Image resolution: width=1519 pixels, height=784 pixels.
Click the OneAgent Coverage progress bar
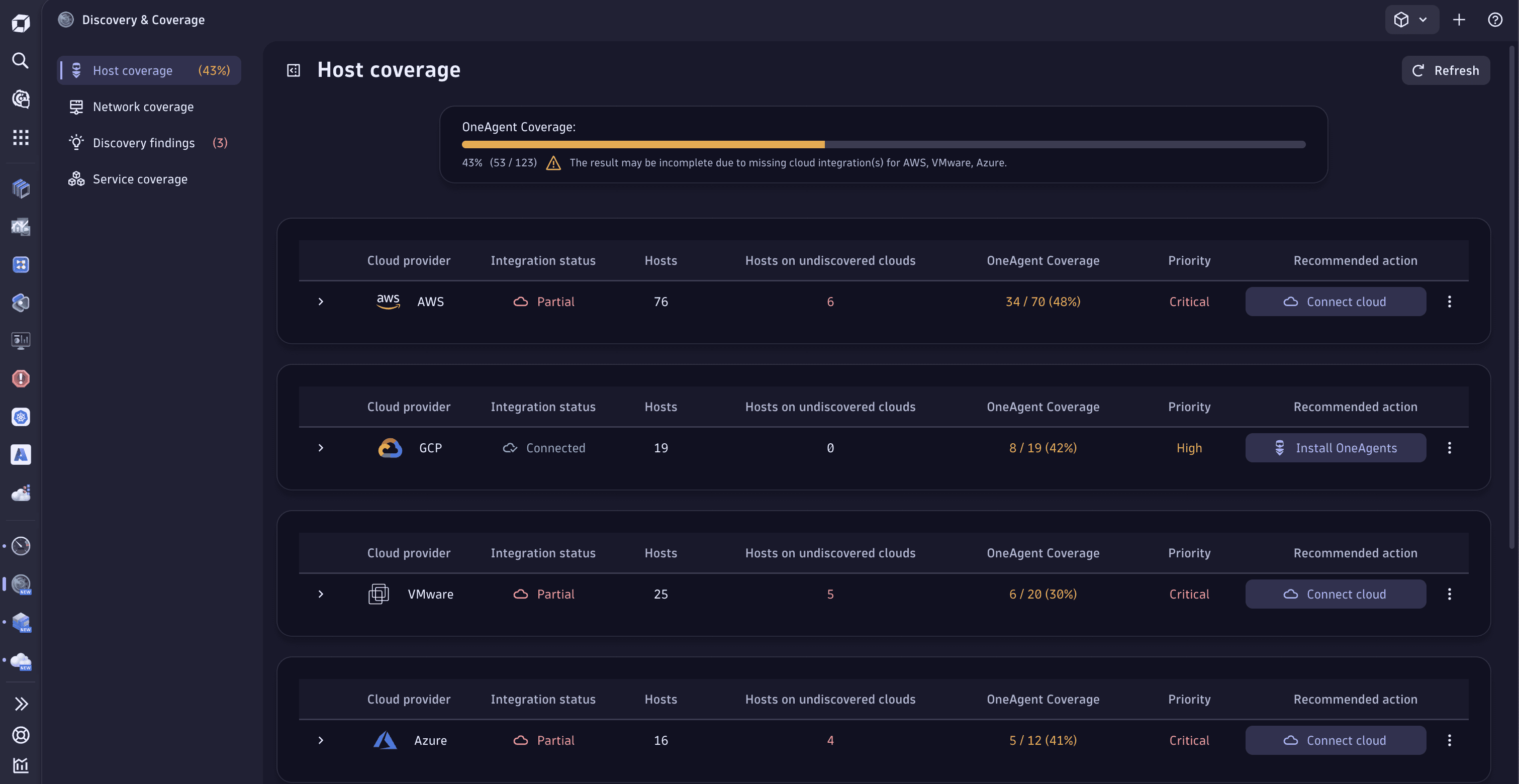click(883, 144)
